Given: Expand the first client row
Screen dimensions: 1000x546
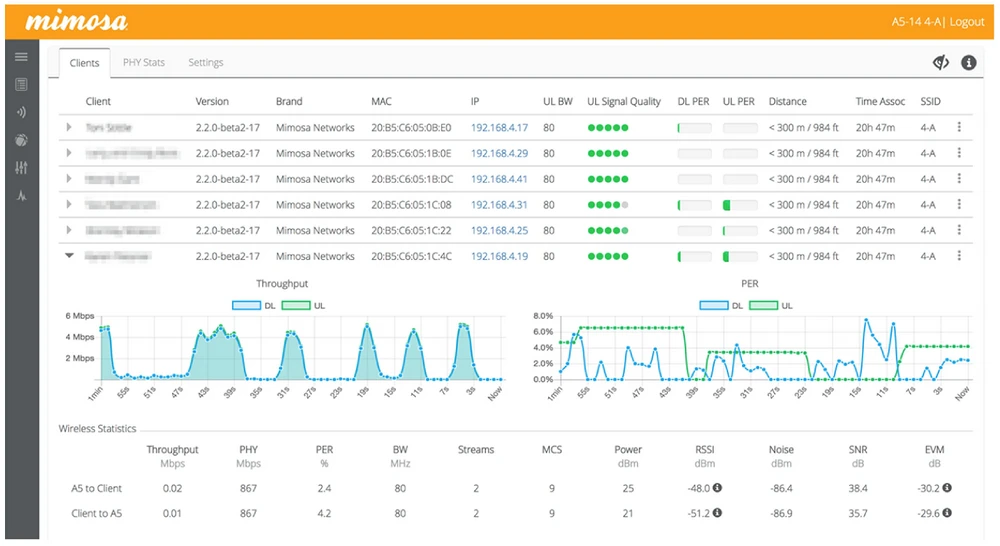Looking at the screenshot, I should tap(69, 128).
